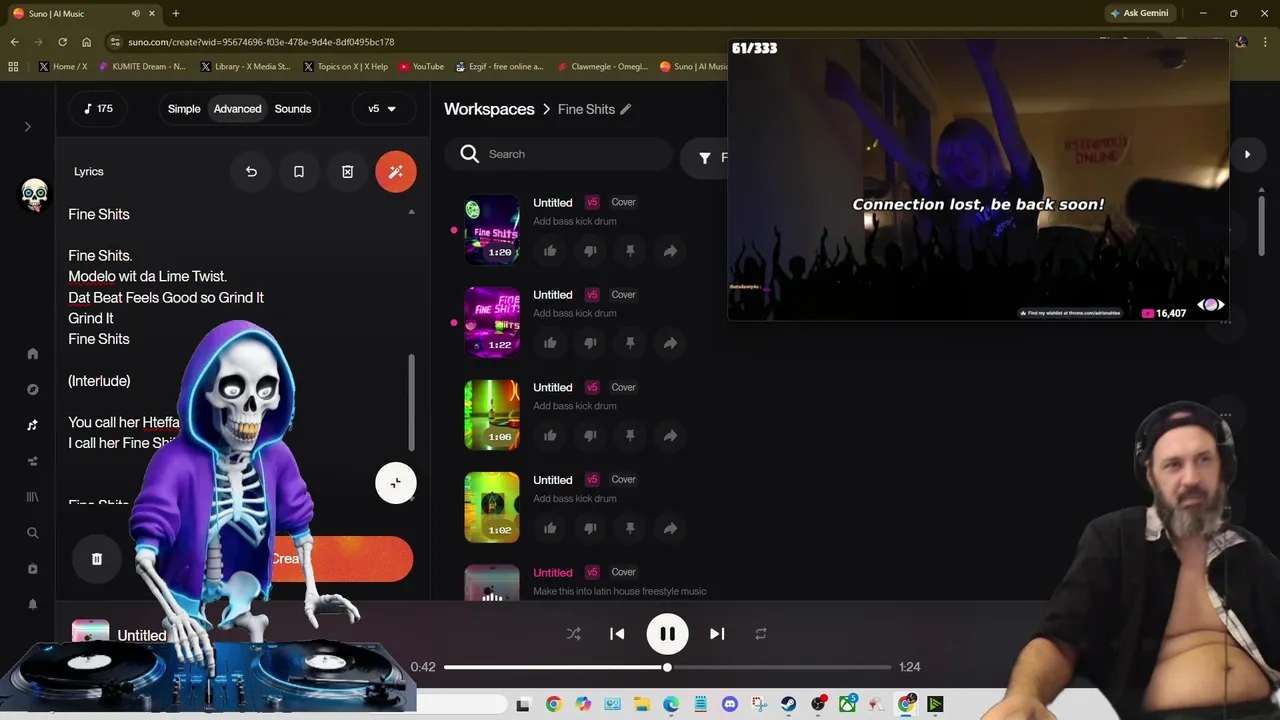Click the trash button left of Create
Screen dimensions: 1280x720
[97, 559]
